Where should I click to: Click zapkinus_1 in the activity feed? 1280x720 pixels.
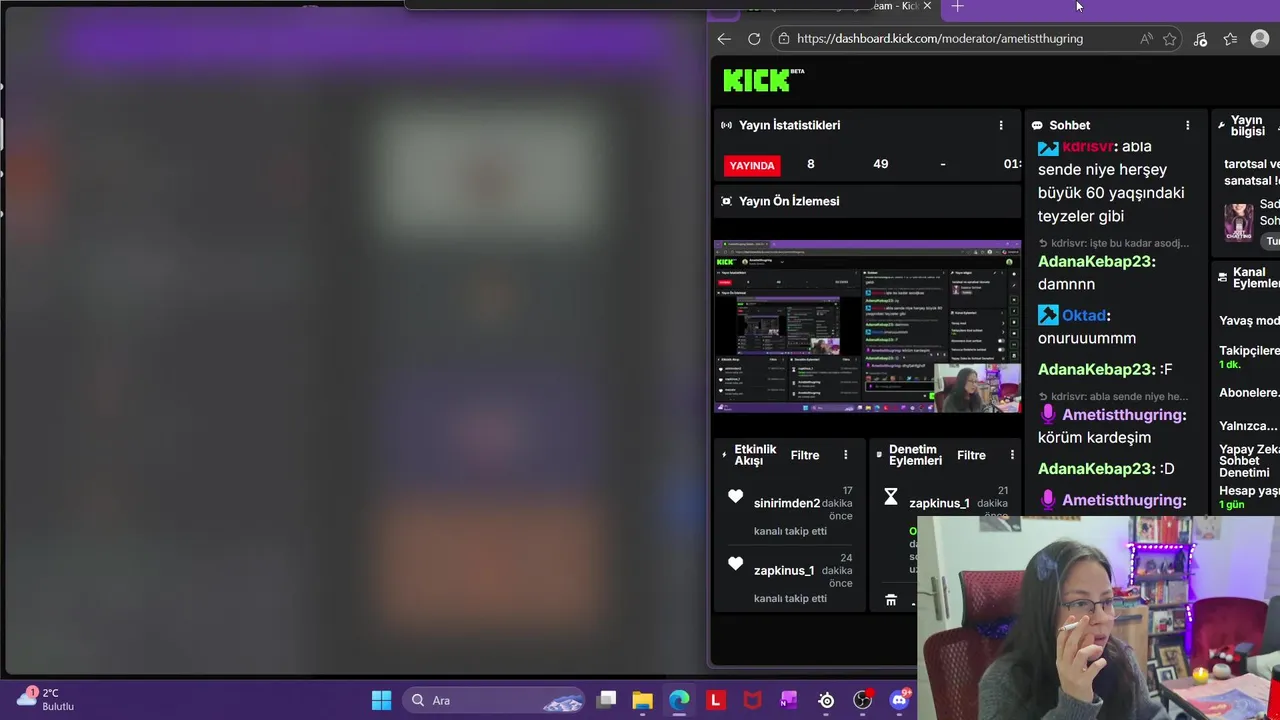(x=784, y=570)
